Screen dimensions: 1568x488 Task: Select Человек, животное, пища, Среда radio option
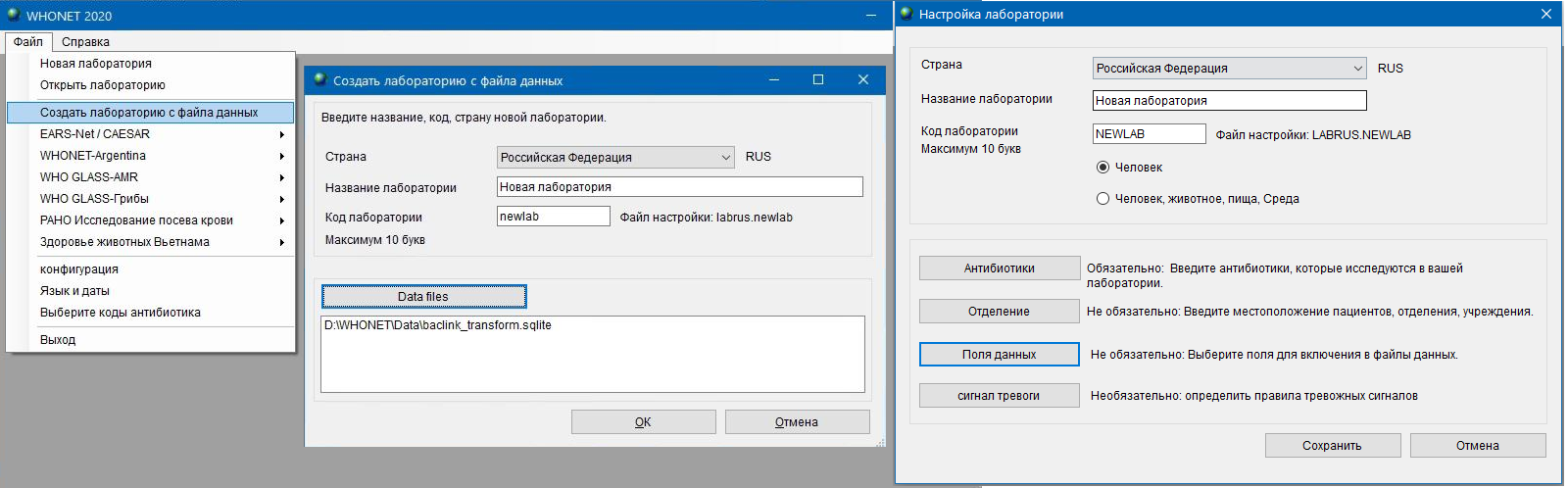1102,199
